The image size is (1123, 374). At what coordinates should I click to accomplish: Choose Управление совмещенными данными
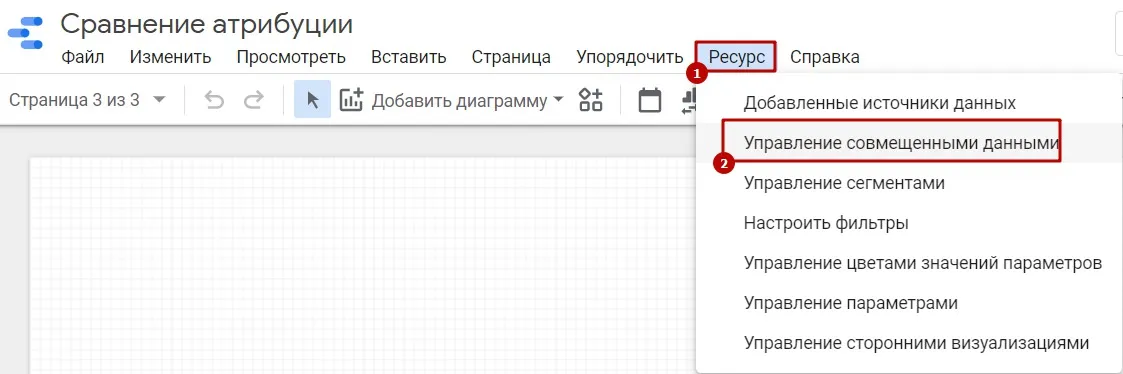(x=910, y=143)
